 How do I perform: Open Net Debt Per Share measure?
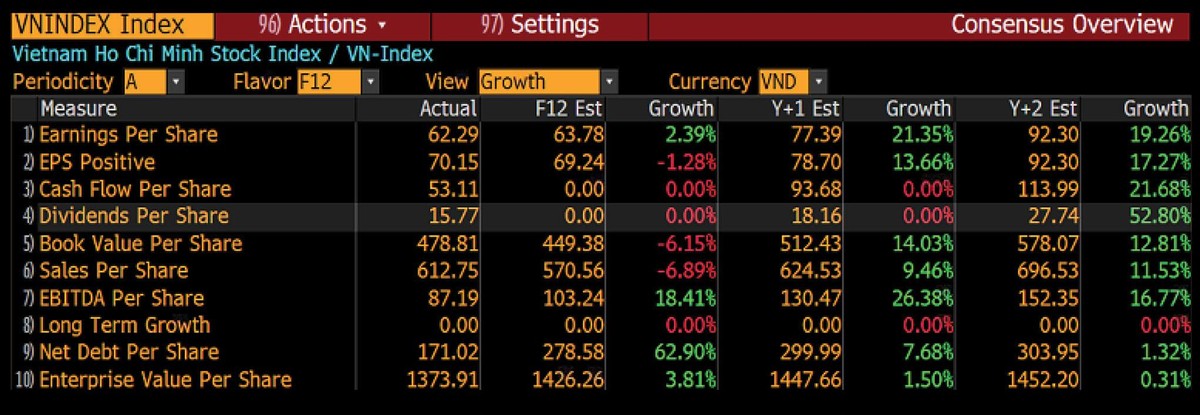(129, 352)
